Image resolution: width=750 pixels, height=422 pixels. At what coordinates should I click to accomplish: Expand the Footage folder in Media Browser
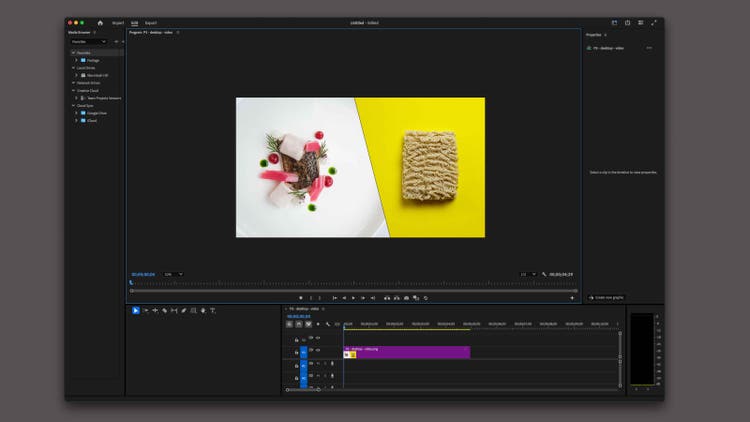point(76,60)
